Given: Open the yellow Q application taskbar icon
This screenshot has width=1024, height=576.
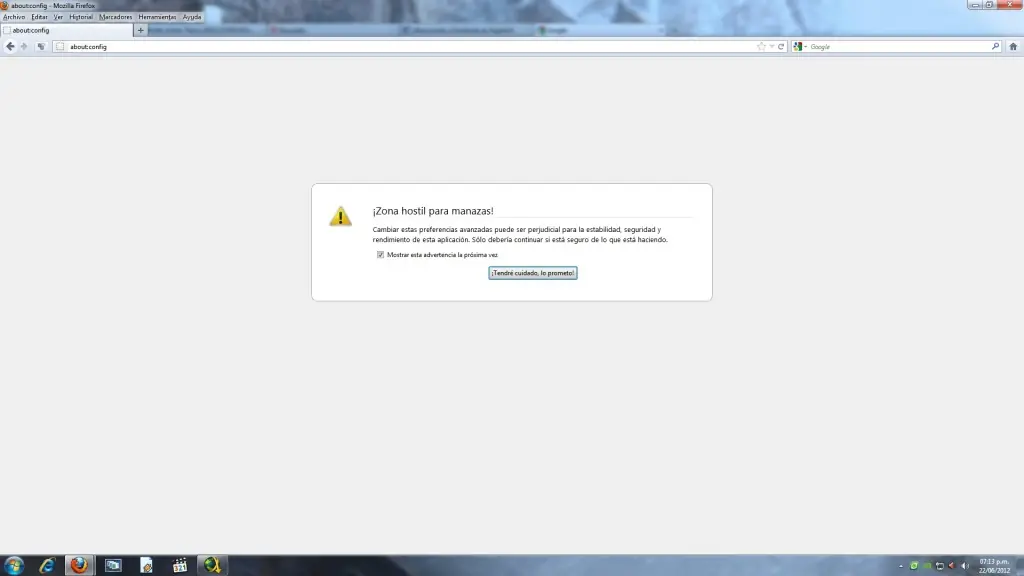Looking at the screenshot, I should (x=212, y=565).
